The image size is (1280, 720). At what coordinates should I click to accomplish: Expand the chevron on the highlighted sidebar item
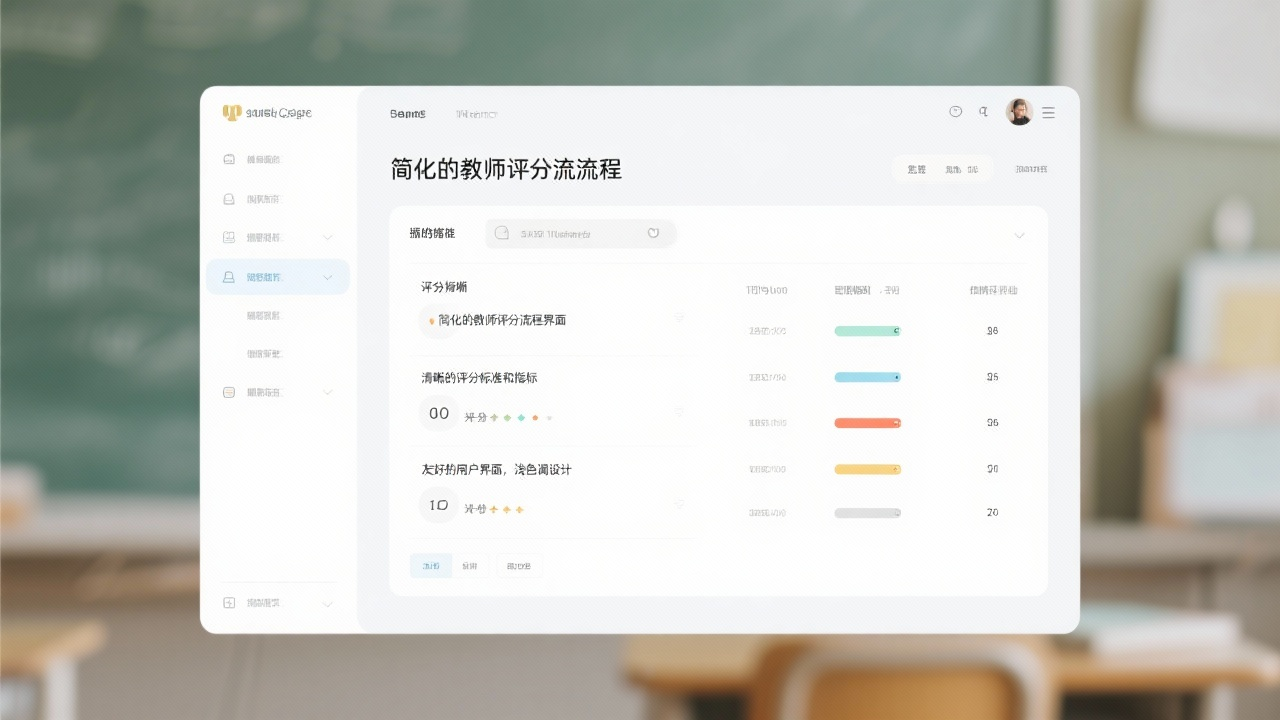[x=328, y=277]
